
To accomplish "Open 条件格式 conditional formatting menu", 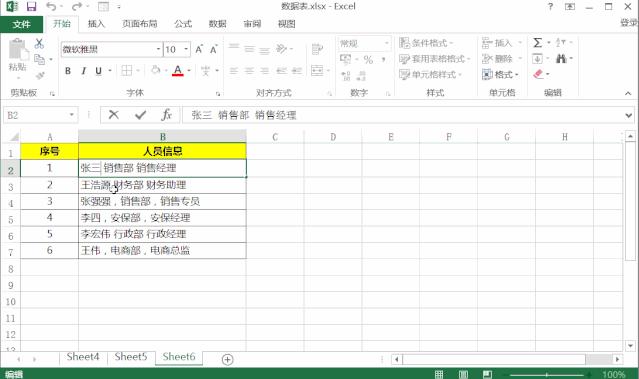I will tap(426, 43).
